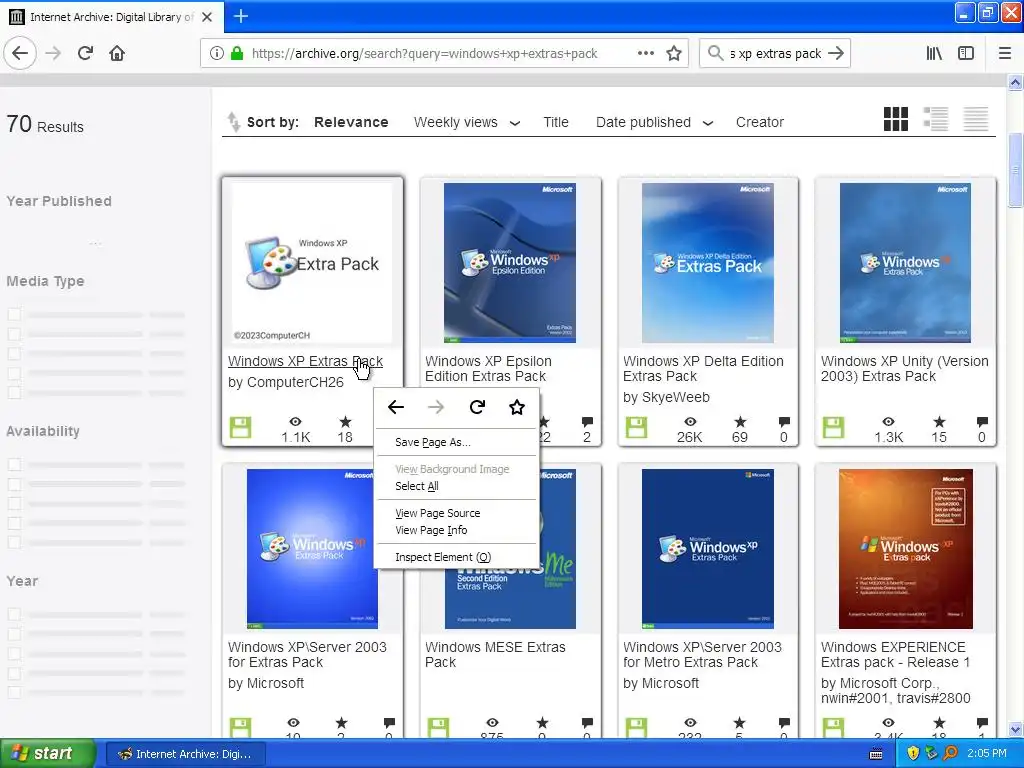Bookmark this page with the address bar star
The image size is (1024, 768).
(x=674, y=54)
